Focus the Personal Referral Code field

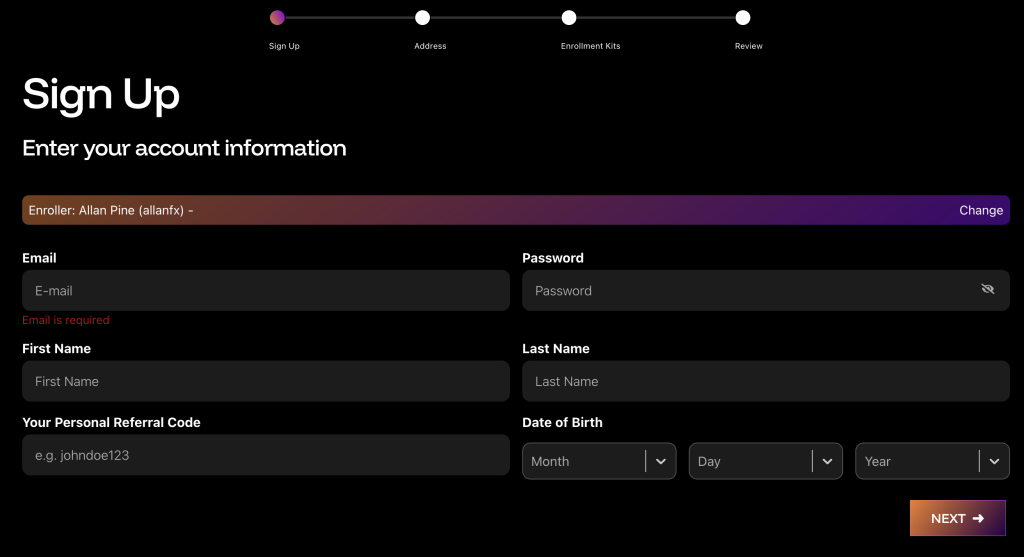[265, 455]
